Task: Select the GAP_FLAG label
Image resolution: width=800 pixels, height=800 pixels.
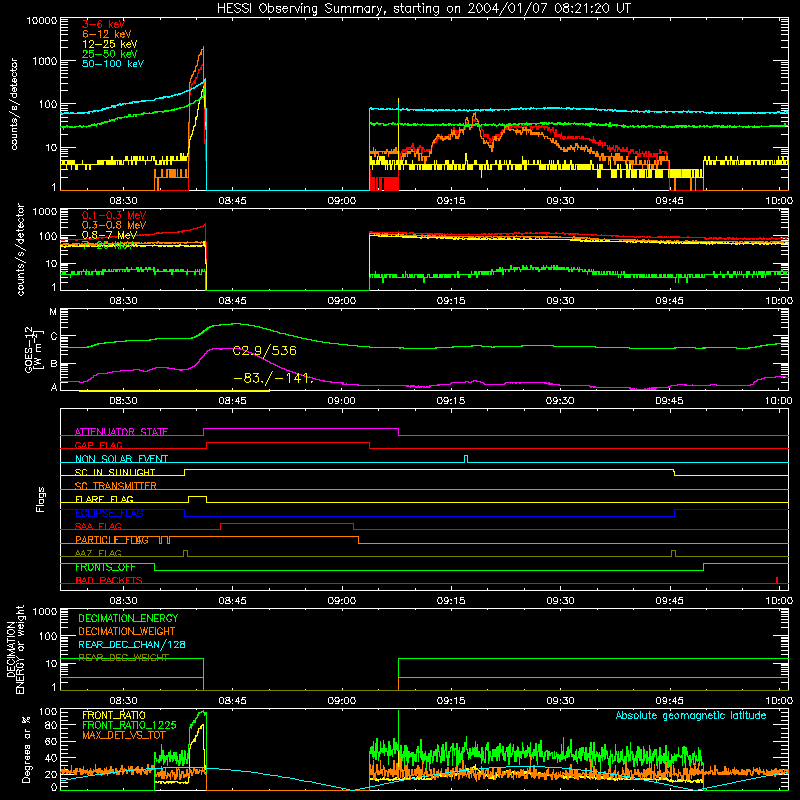Action: [x=98, y=445]
